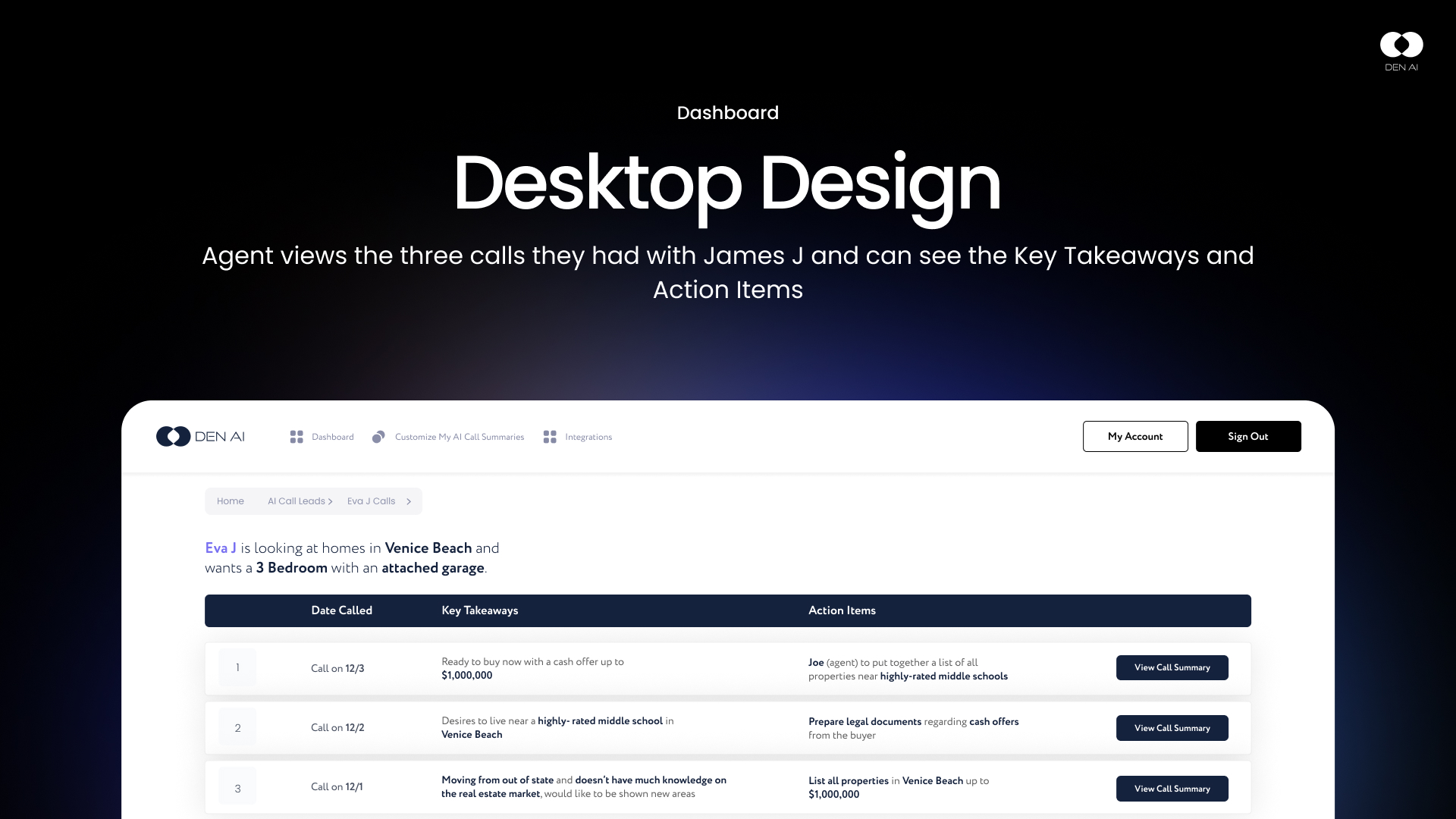Open the Dashboard menu item
Viewport: 1456px width, 819px height.
(332, 437)
